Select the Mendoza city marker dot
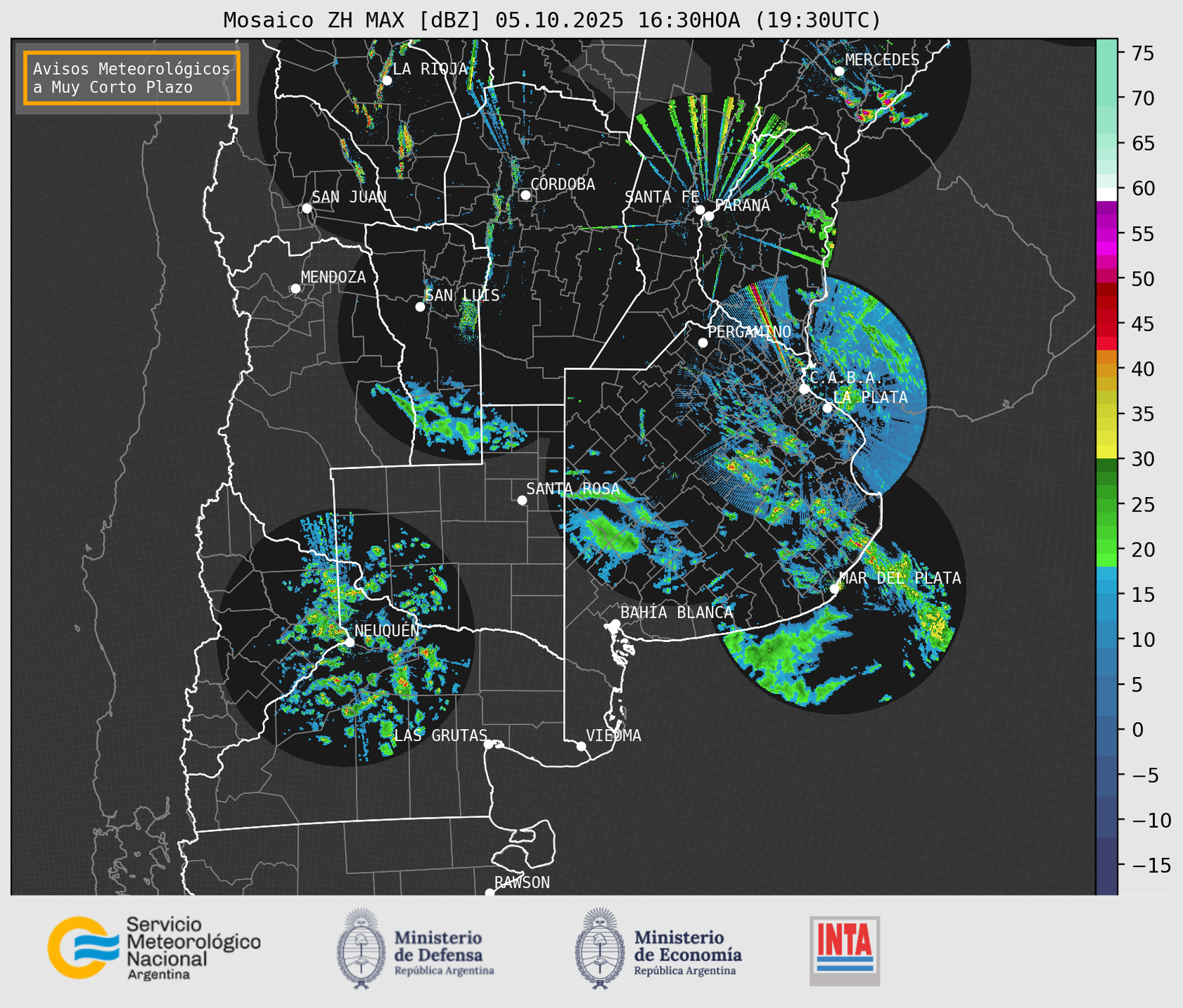The width and height of the screenshot is (1183, 1008). click(295, 289)
